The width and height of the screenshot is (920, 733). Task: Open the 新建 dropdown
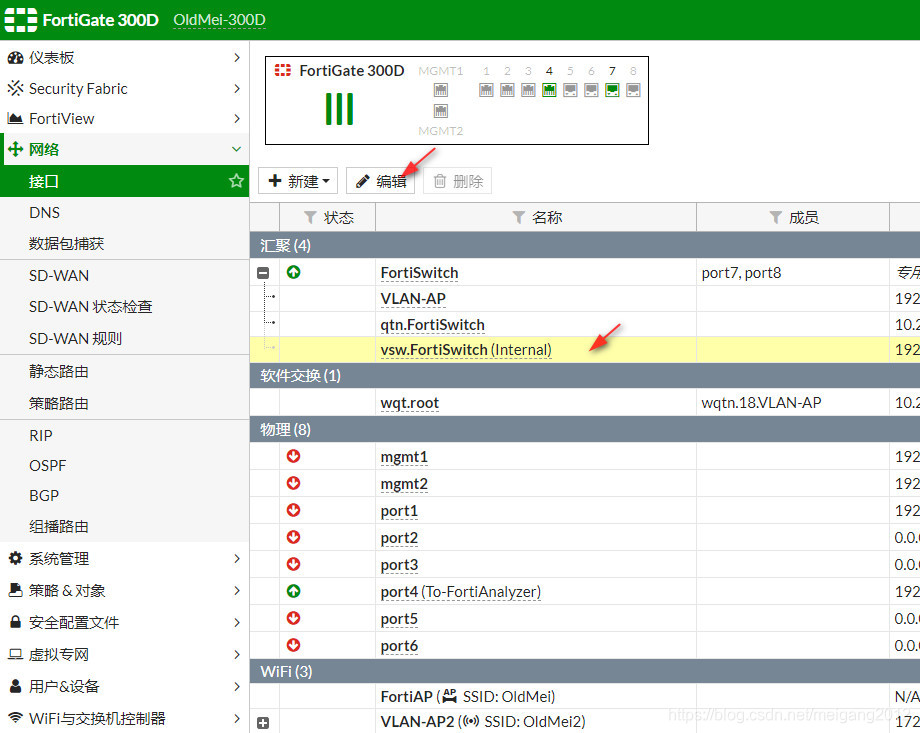298,181
